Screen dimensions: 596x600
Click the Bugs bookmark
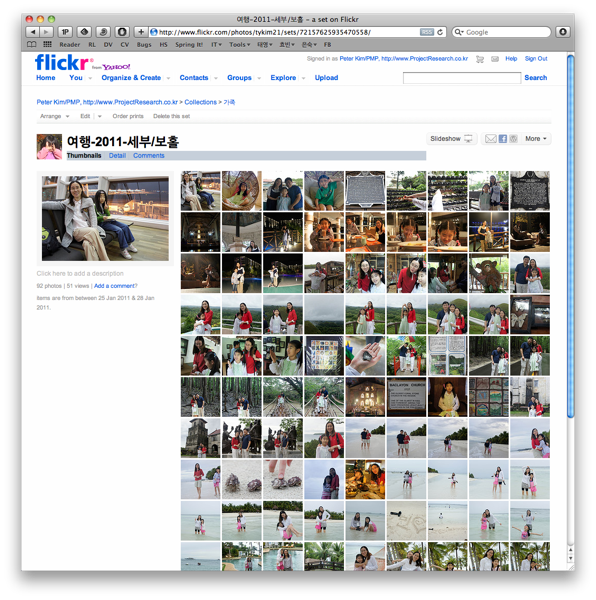(x=144, y=45)
